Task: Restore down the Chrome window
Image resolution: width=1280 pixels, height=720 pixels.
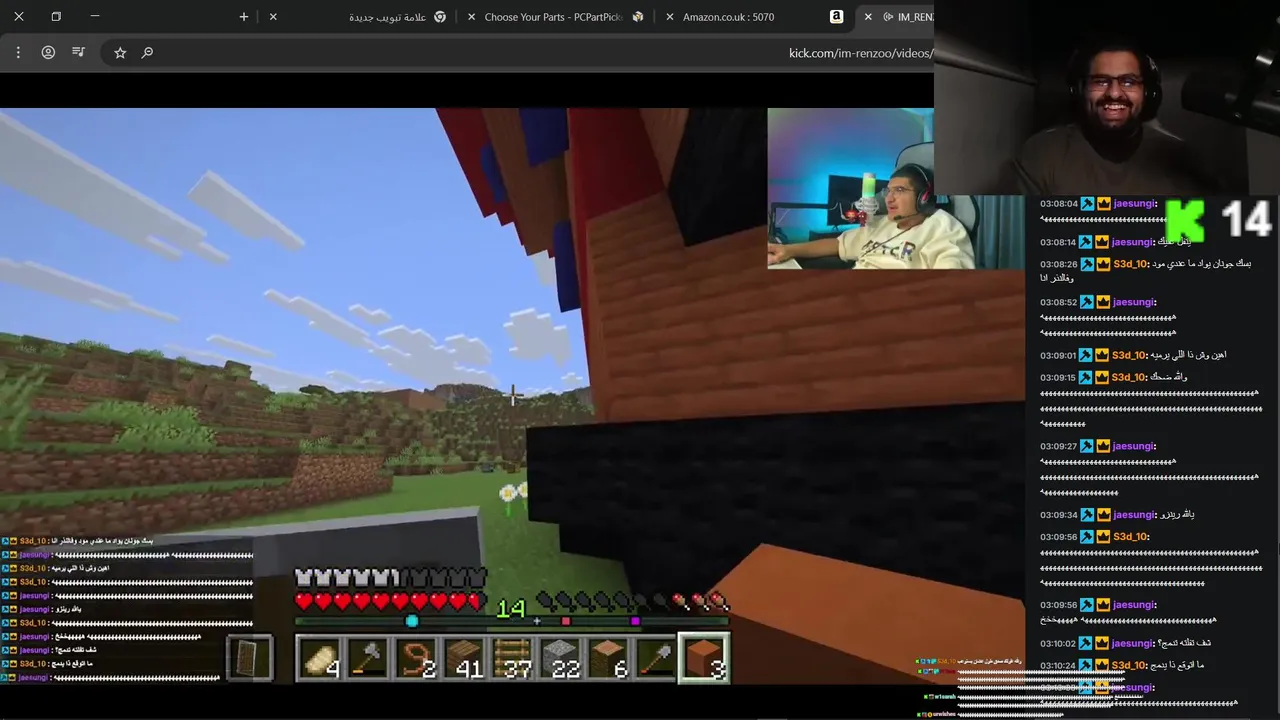Action: (56, 17)
